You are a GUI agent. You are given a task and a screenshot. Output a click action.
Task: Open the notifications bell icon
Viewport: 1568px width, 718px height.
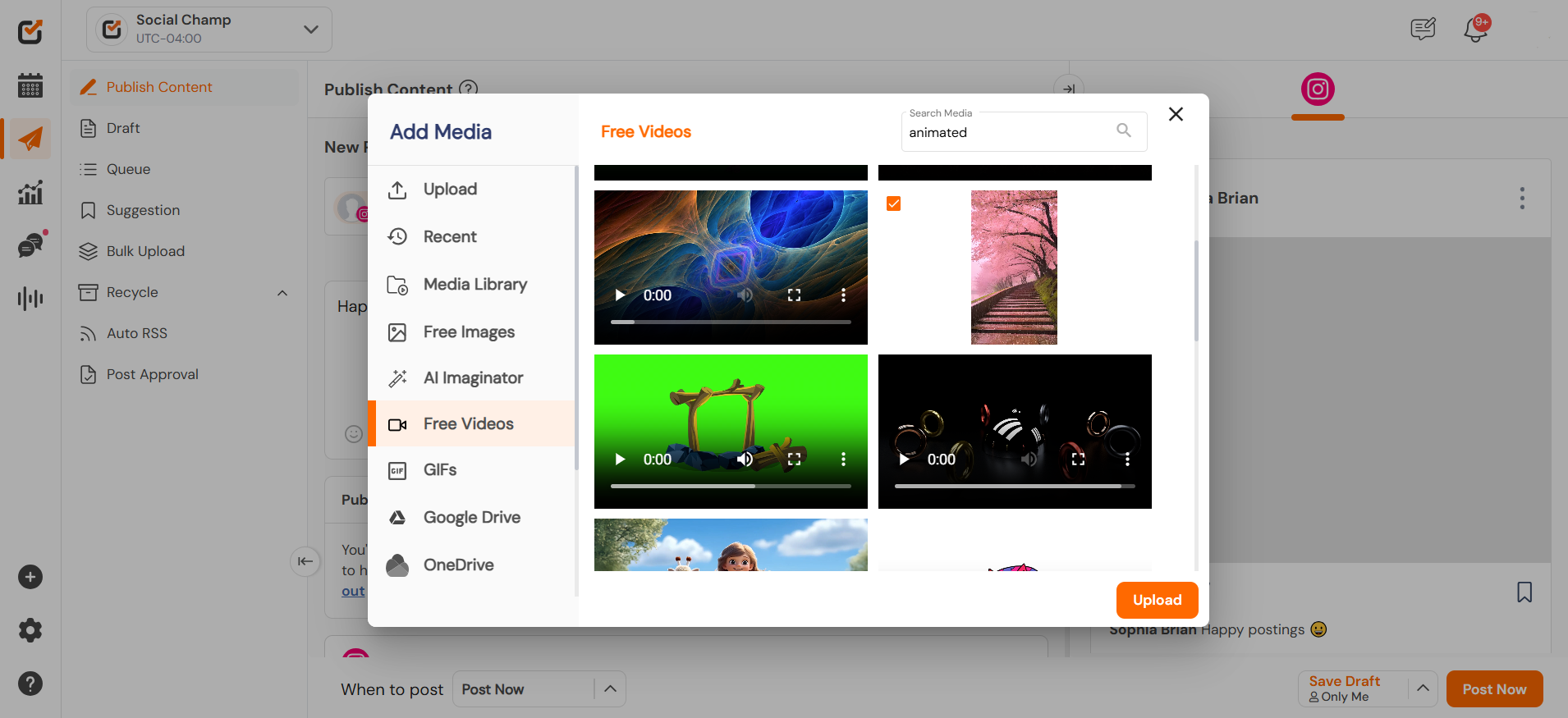coord(1475,30)
